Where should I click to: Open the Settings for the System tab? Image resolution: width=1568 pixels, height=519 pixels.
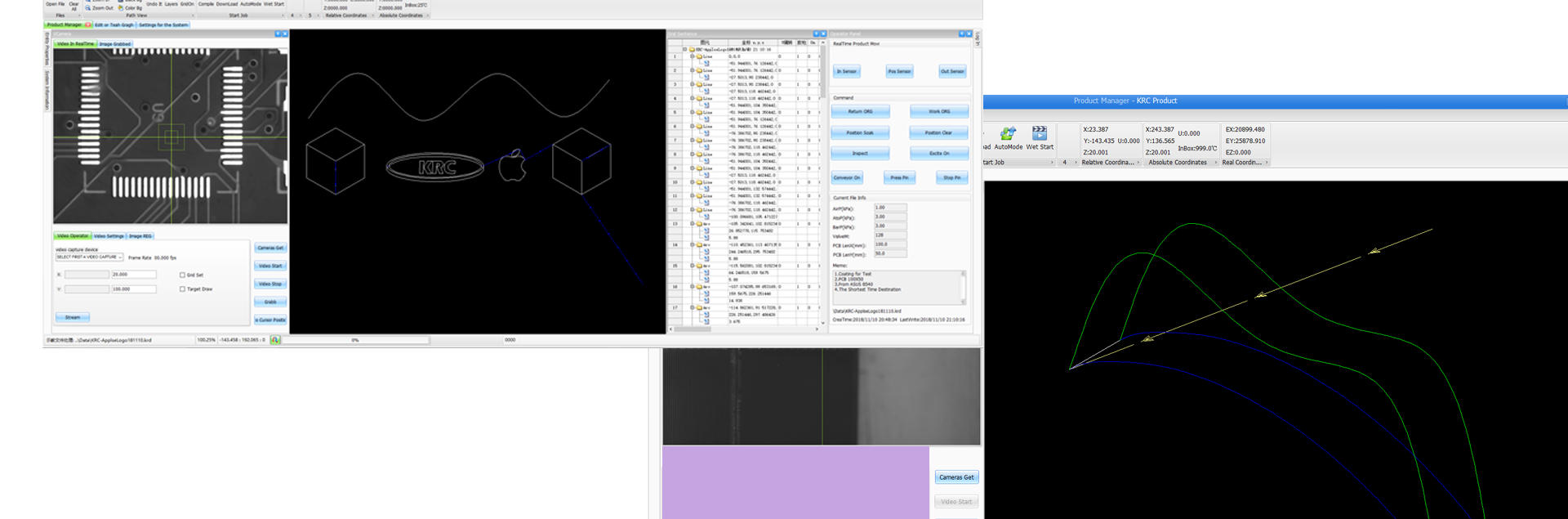click(x=163, y=25)
